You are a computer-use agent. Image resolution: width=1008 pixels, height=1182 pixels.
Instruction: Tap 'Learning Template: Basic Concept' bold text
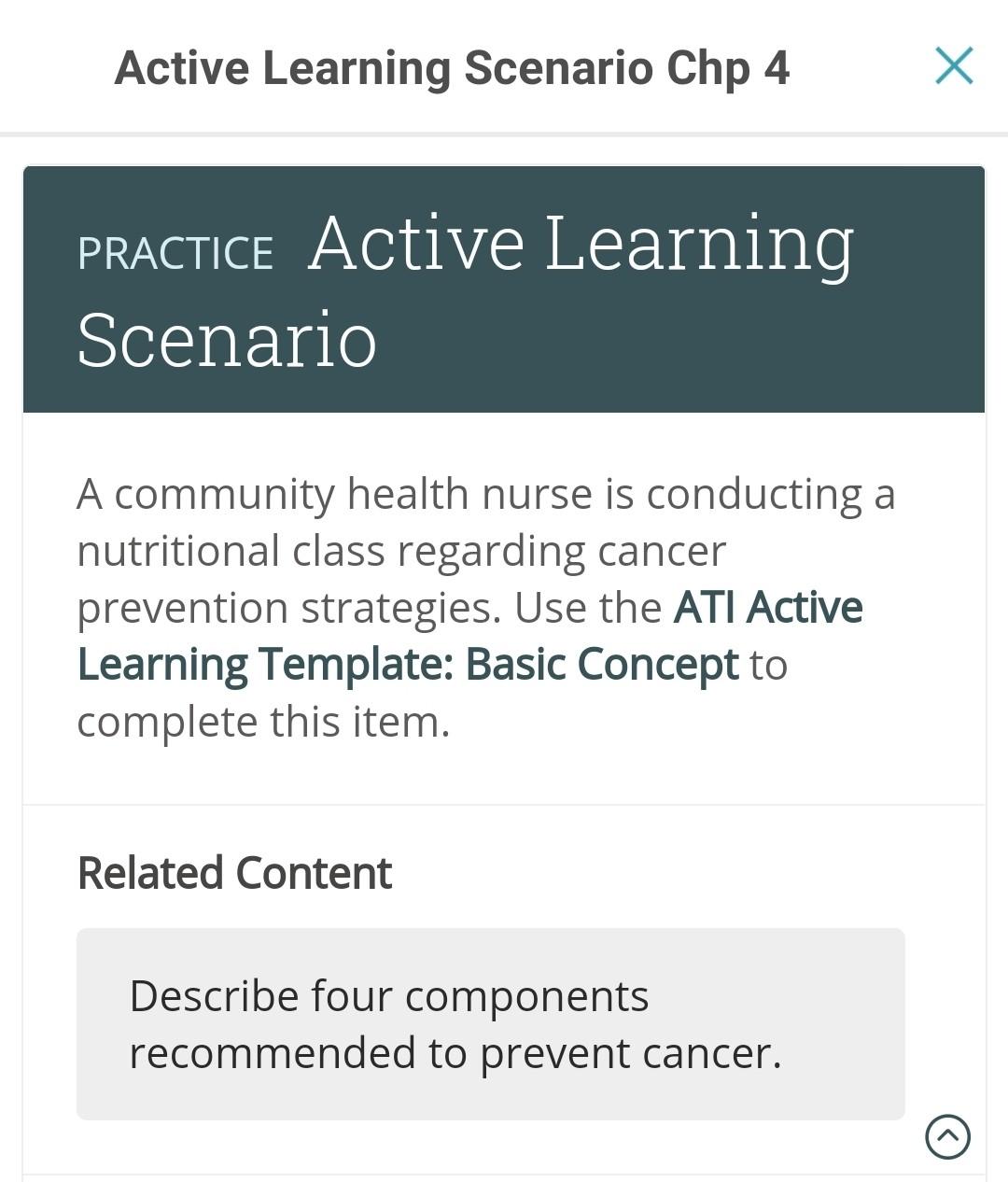[408, 665]
